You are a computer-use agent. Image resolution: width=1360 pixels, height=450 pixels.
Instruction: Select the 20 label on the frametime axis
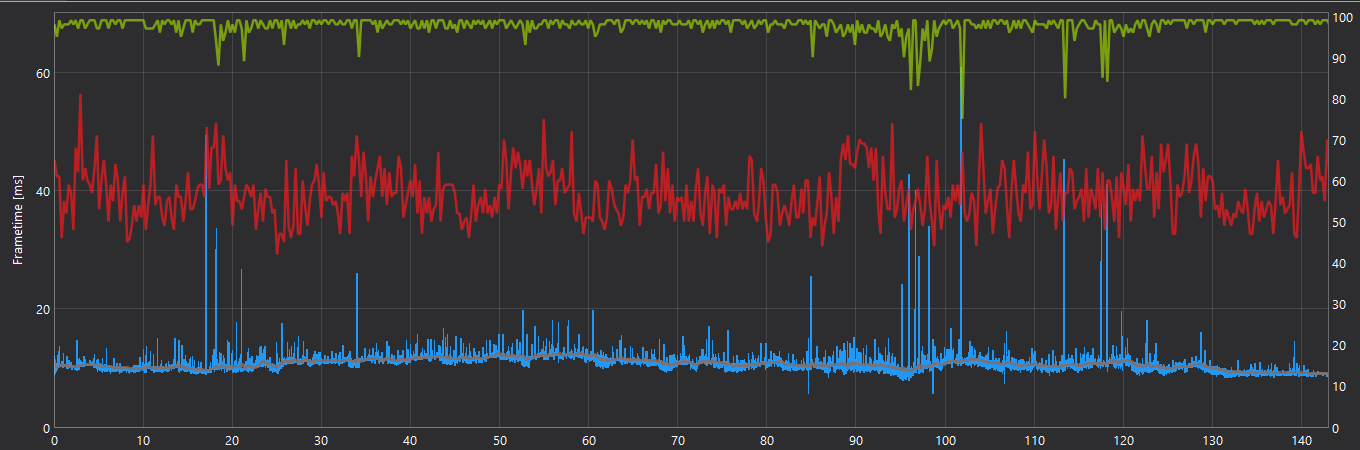pyautogui.click(x=44, y=309)
